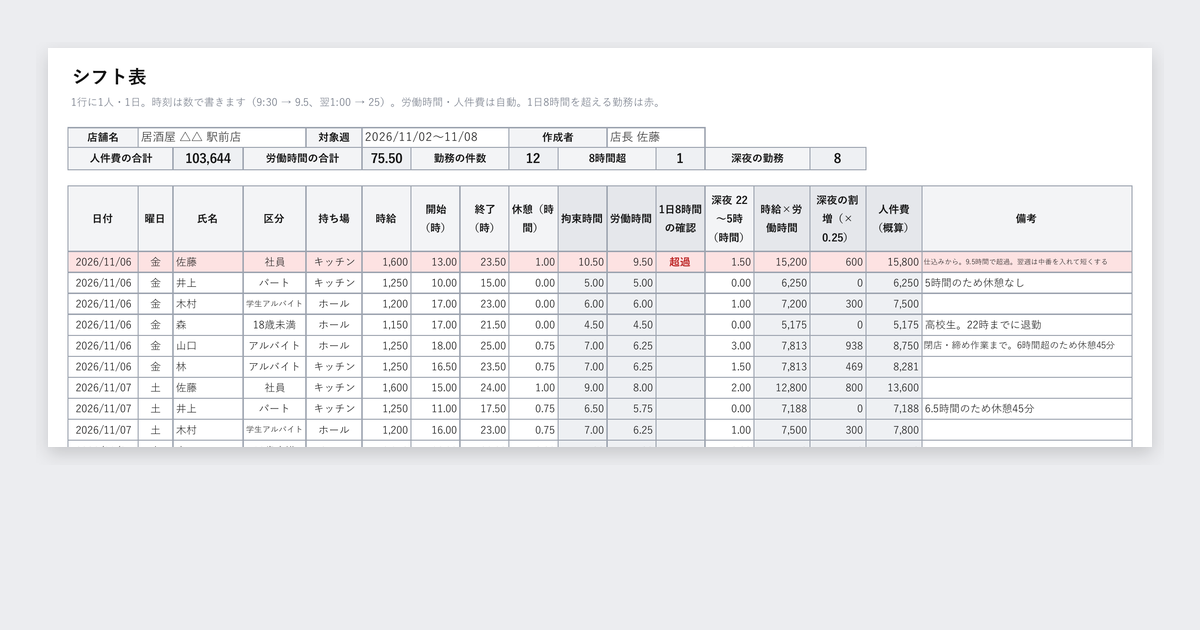Click the 拘束時間 value 10.50
Image resolution: width=1200 pixels, height=630 pixels.
(582, 262)
